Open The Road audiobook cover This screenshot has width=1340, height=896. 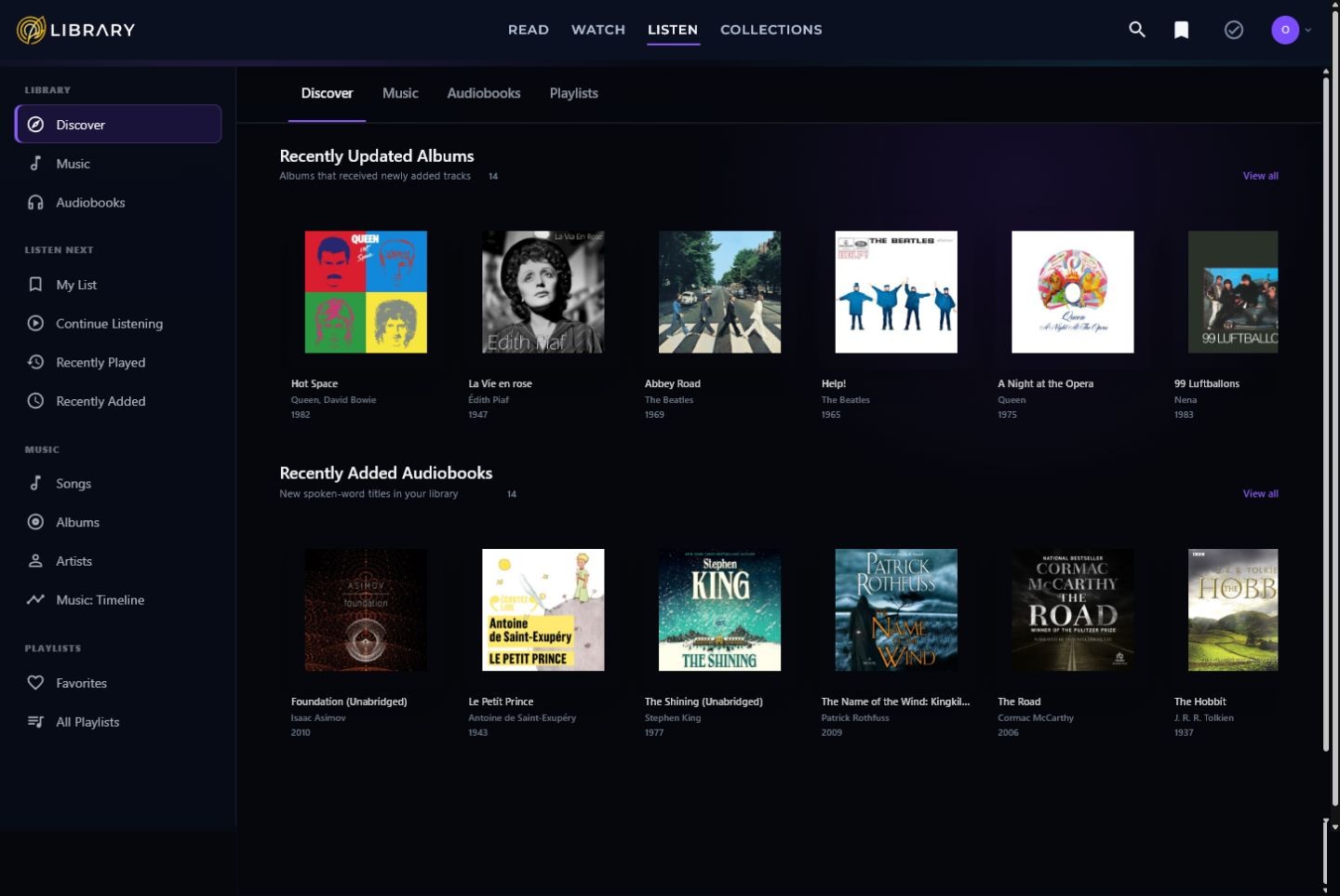click(x=1073, y=610)
